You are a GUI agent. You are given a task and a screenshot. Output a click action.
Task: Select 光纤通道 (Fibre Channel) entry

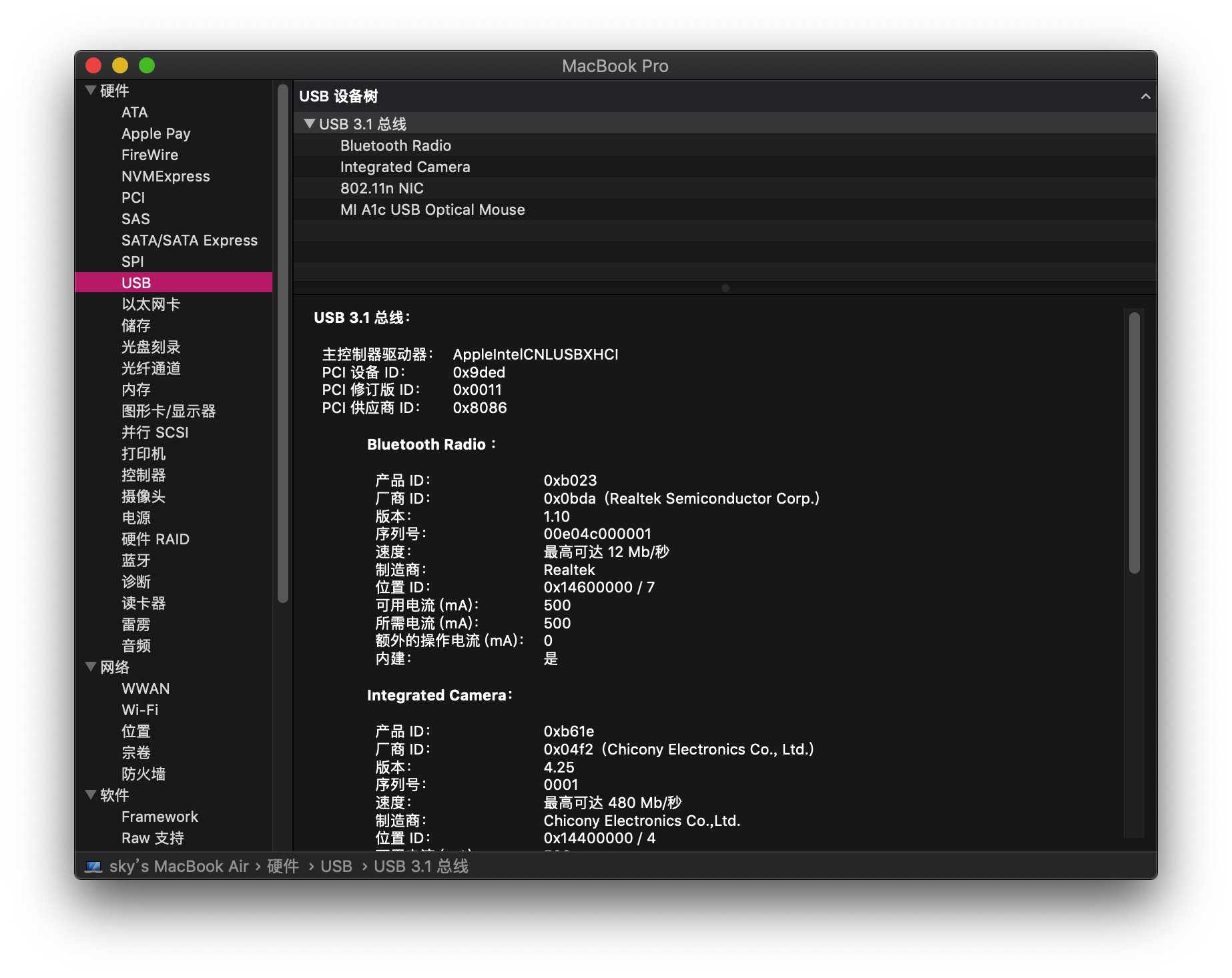point(151,368)
